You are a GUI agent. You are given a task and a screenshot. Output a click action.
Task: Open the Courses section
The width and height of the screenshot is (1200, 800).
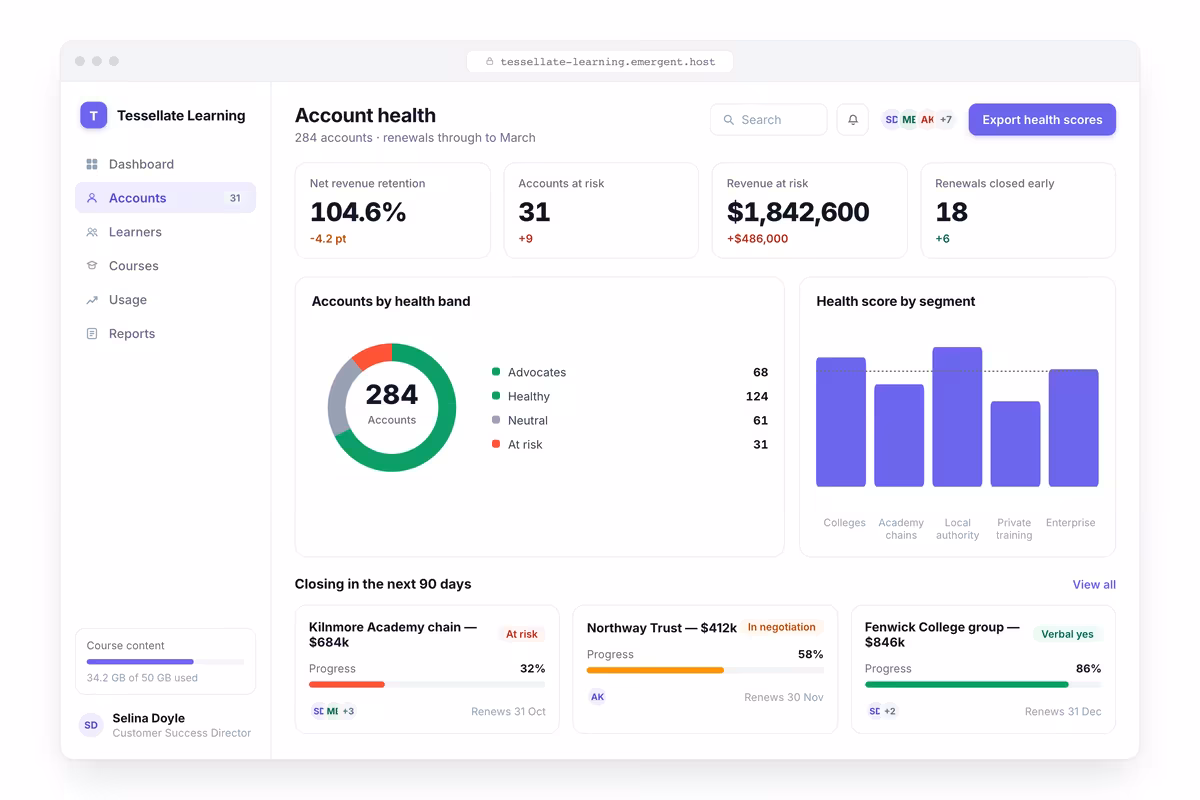(x=165, y=266)
